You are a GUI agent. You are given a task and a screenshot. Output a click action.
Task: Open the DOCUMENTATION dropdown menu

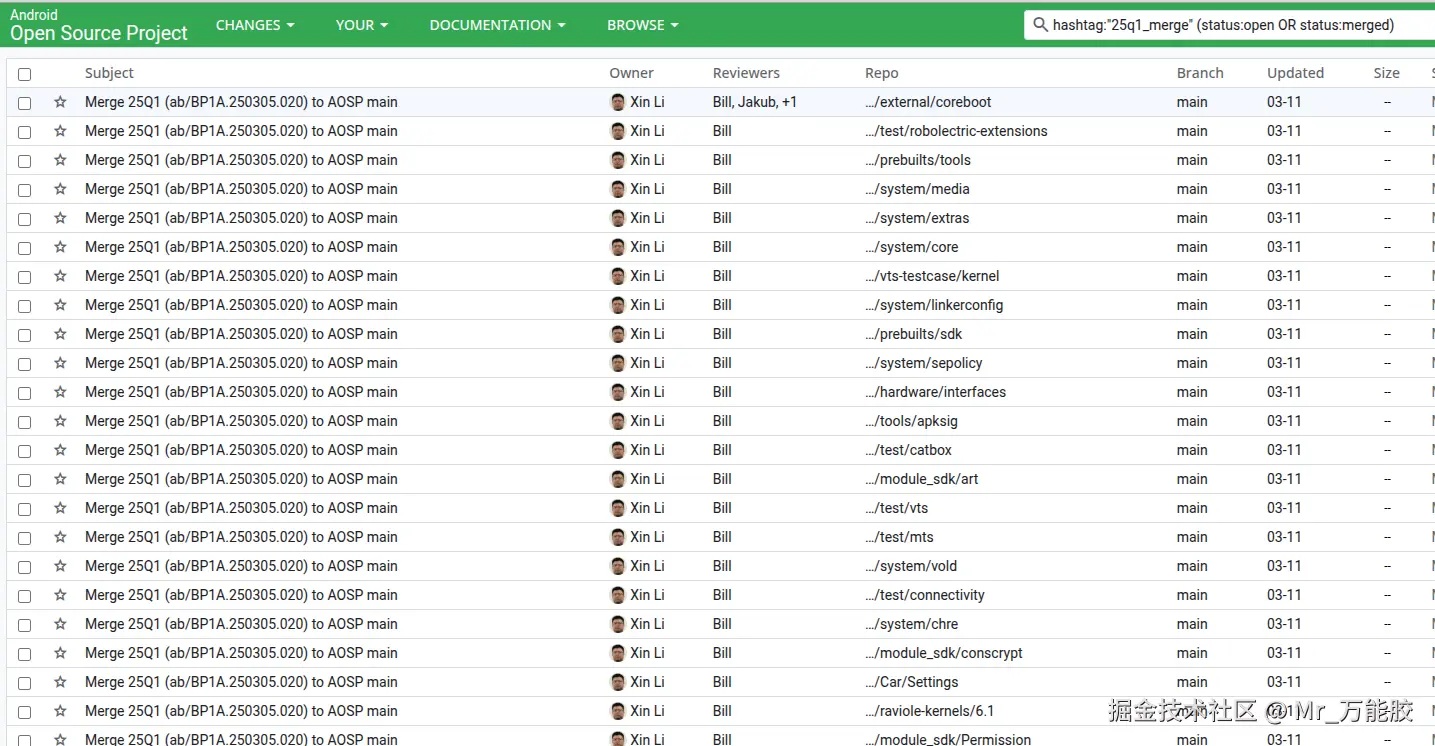tap(497, 25)
